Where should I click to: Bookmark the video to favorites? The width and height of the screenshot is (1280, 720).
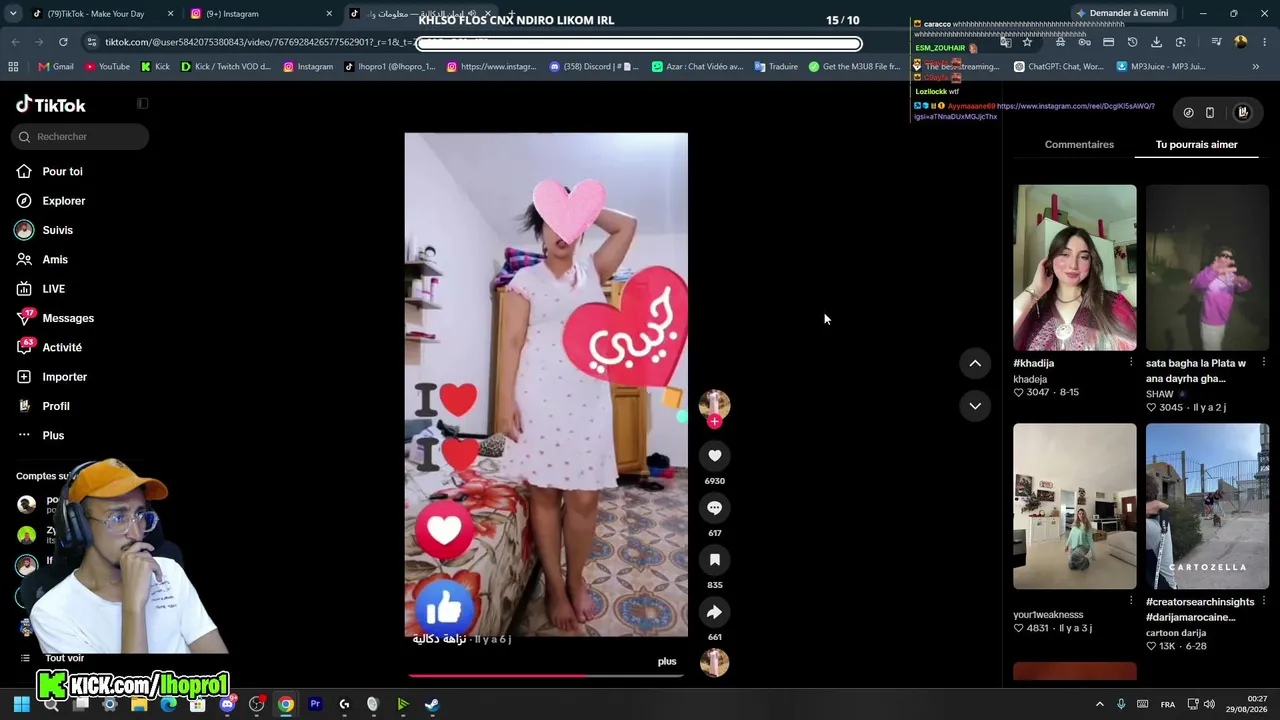pos(714,560)
